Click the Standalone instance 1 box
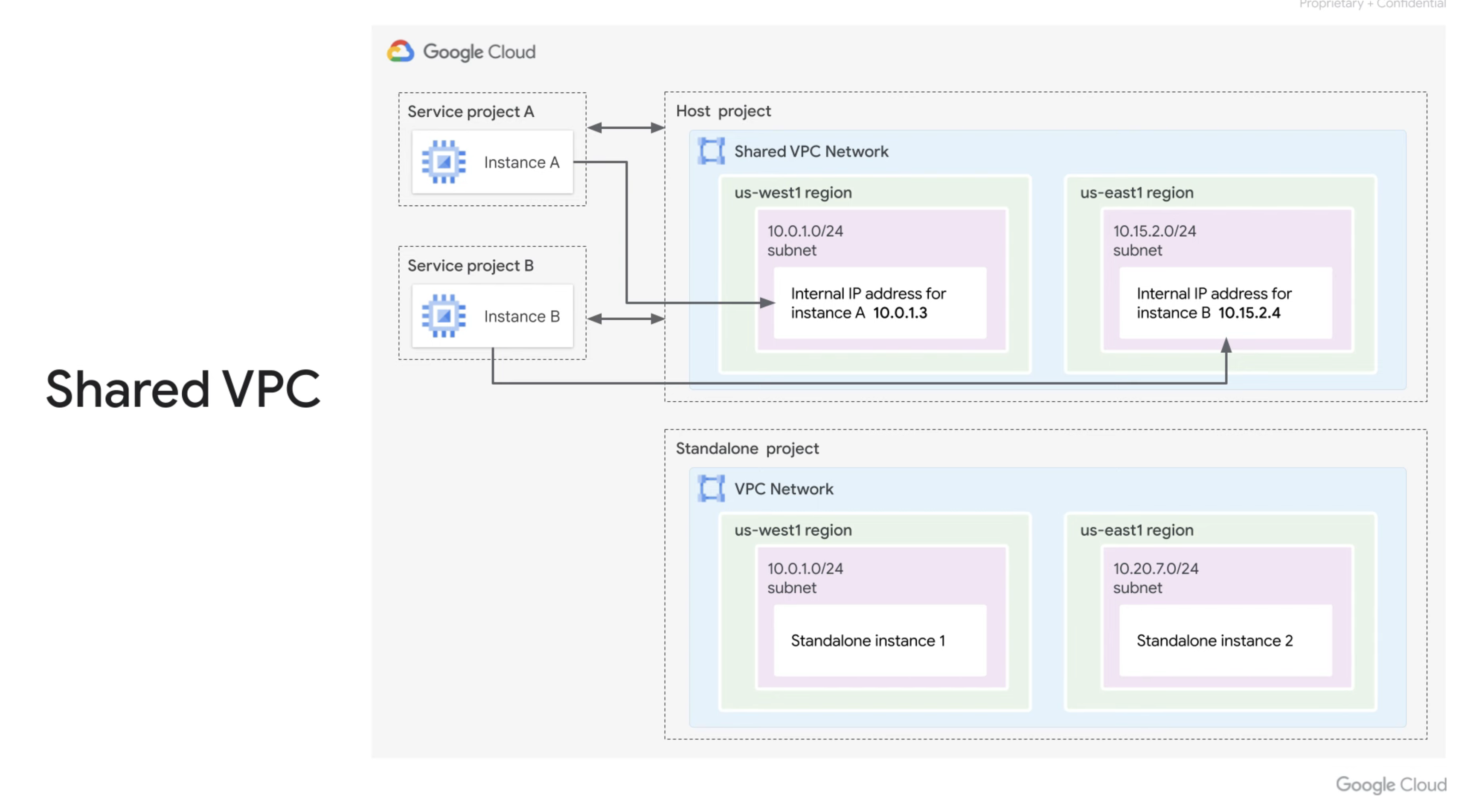 (879, 640)
